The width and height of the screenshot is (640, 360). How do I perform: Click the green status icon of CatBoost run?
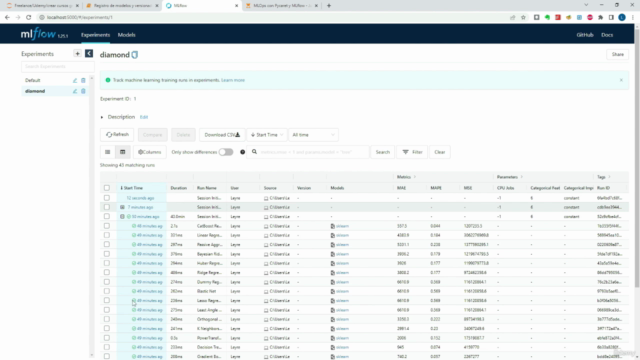pos(134,226)
